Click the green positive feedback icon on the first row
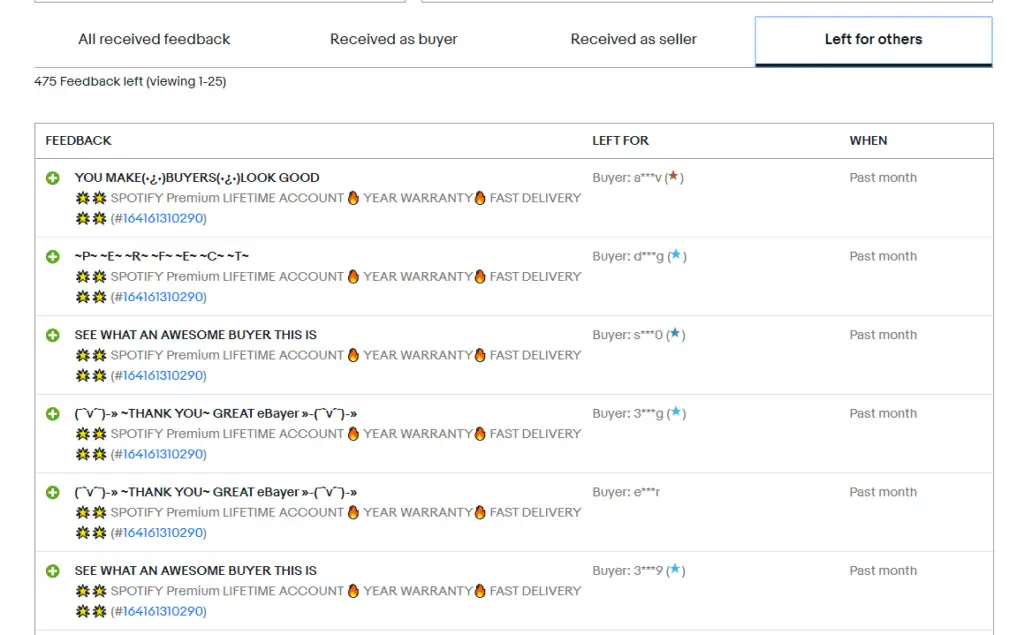Screen dimensions: 1024x635 coord(53,177)
